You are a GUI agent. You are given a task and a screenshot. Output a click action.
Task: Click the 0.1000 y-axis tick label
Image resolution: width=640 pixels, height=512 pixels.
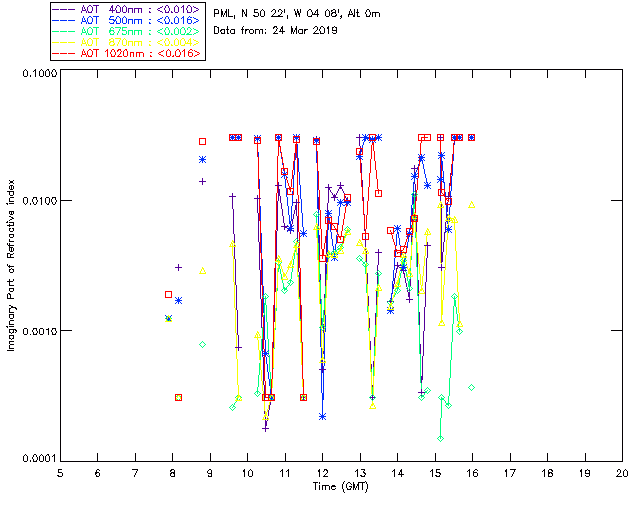click(36, 74)
